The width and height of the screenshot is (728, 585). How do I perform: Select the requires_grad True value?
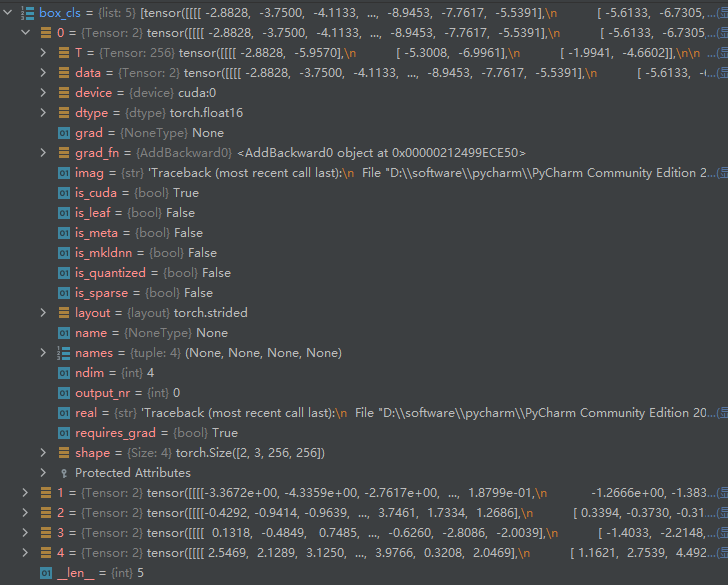coord(225,433)
